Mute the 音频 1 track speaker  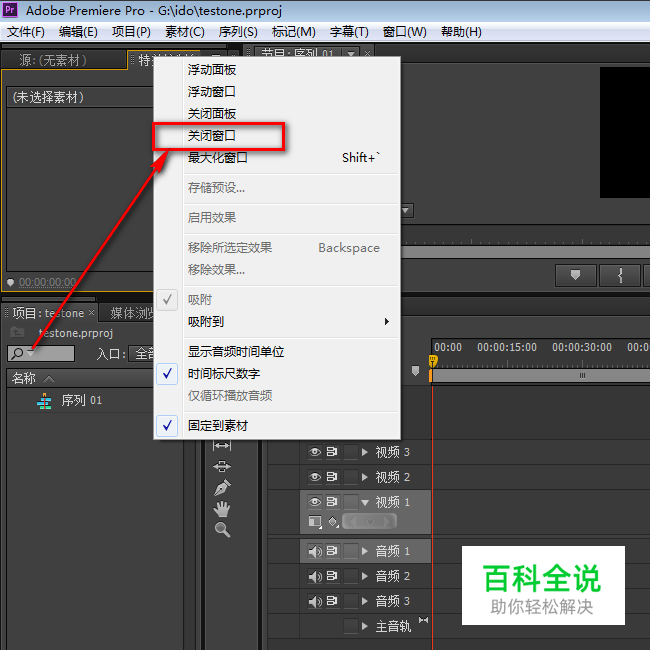(x=315, y=551)
